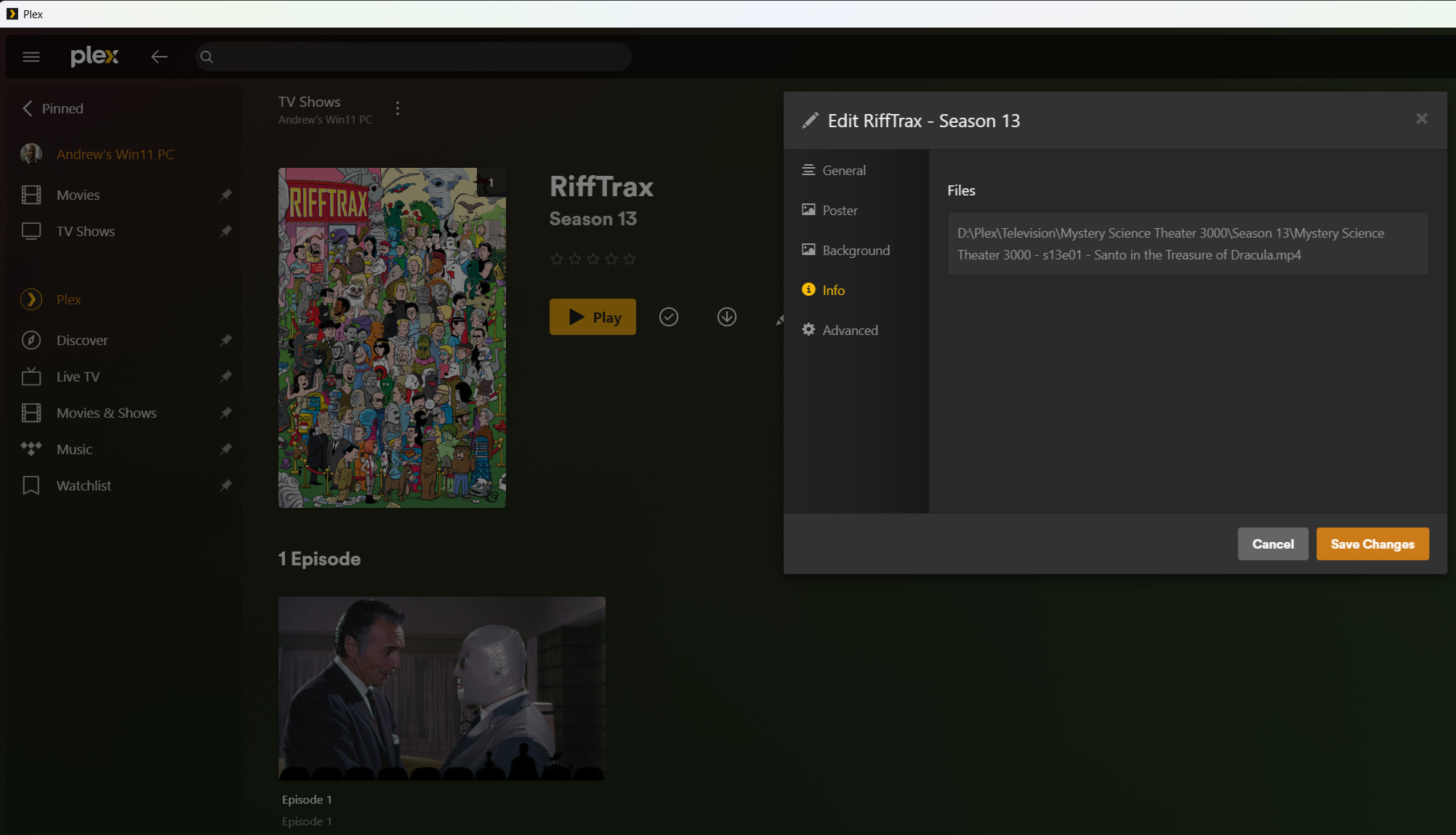Open the Episode 1 thumbnail
This screenshot has height=835, width=1456.
(441, 687)
